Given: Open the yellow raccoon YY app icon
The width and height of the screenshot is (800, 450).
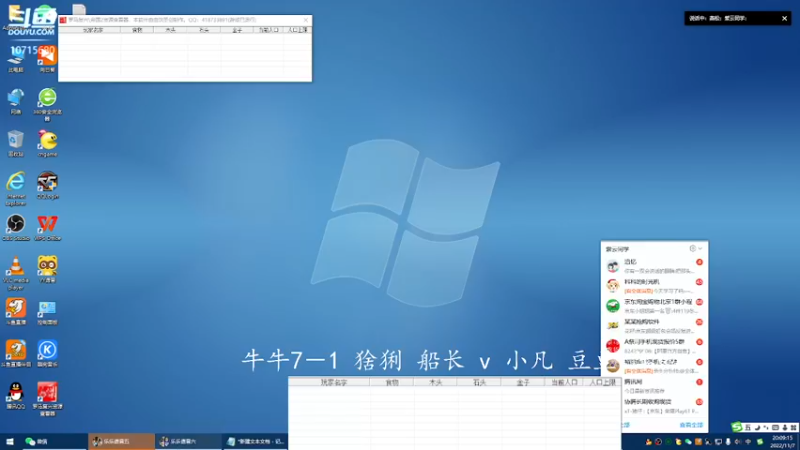Looking at the screenshot, I should [47, 269].
